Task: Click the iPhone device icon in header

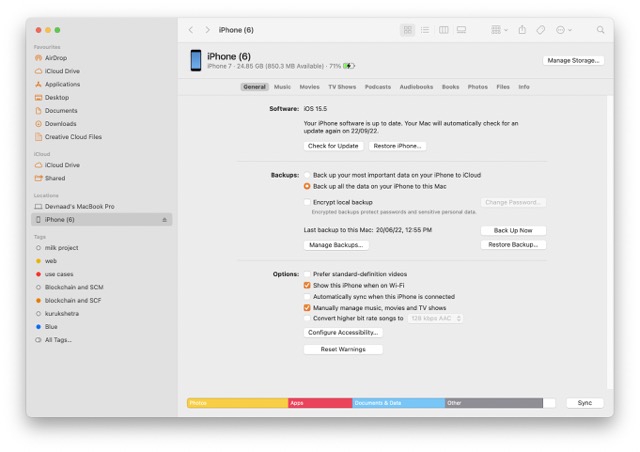Action: click(x=196, y=60)
